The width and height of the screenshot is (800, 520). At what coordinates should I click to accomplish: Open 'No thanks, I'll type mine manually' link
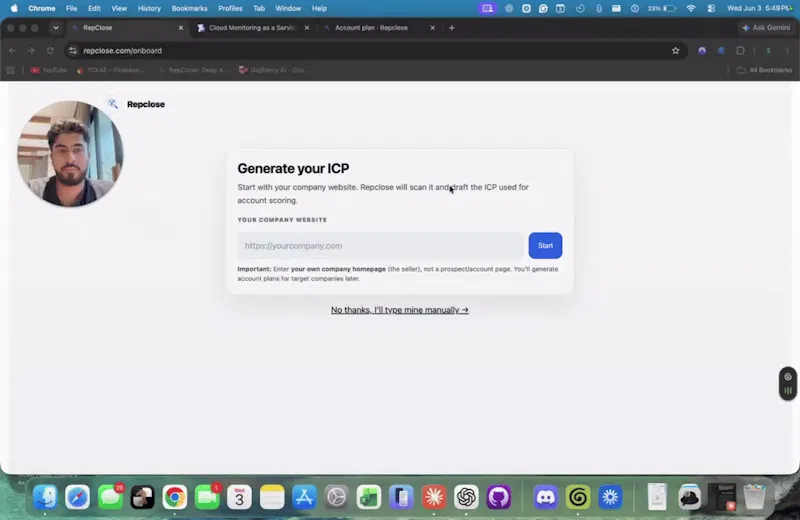(399, 310)
